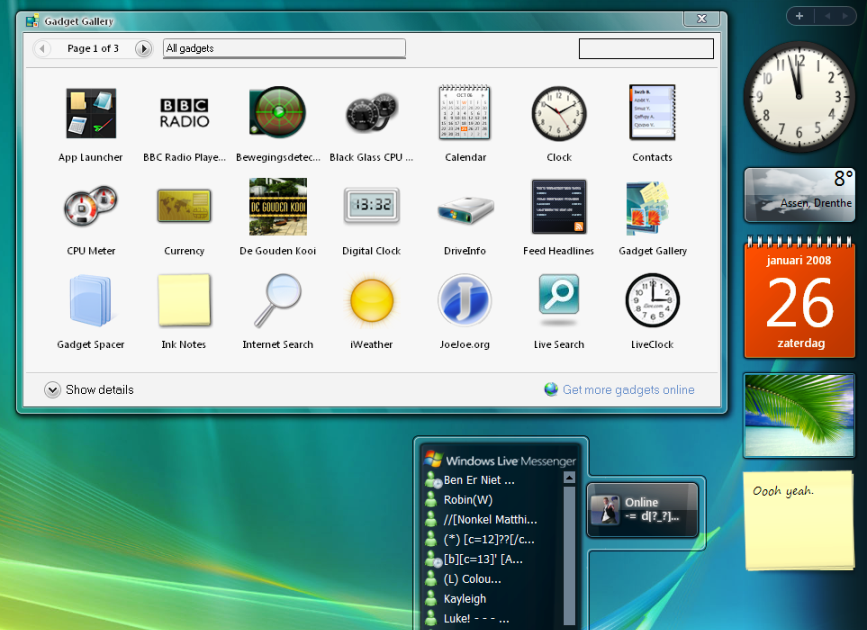Viewport: 867px width, 630px height.
Task: Click the palm beach slideshow picture
Action: tap(800, 416)
